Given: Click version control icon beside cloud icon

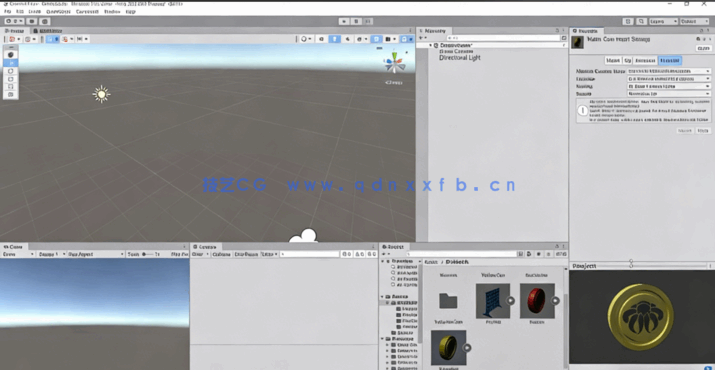Looking at the screenshot, I should pyautogui.click(x=44, y=21).
